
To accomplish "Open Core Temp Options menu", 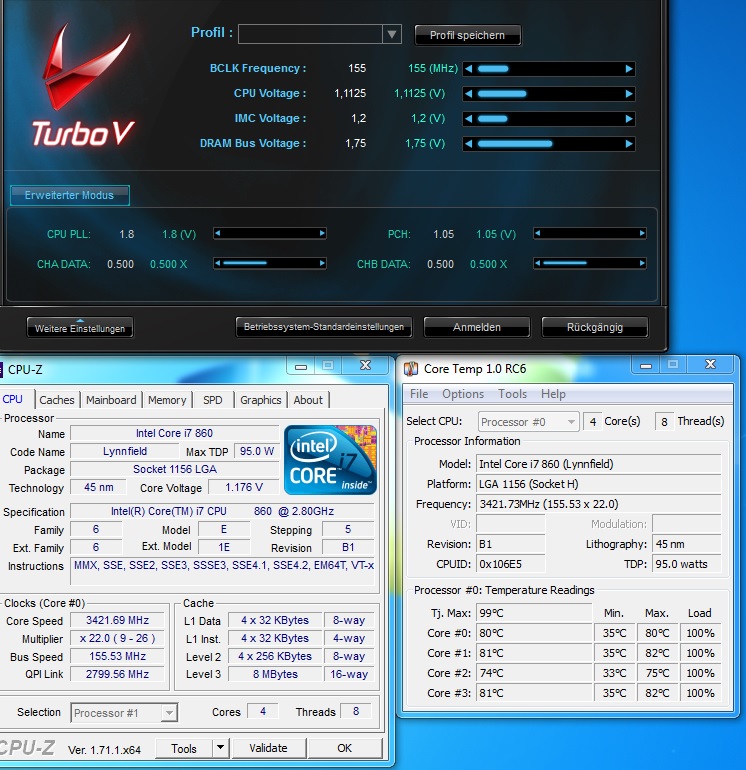I will pos(463,394).
